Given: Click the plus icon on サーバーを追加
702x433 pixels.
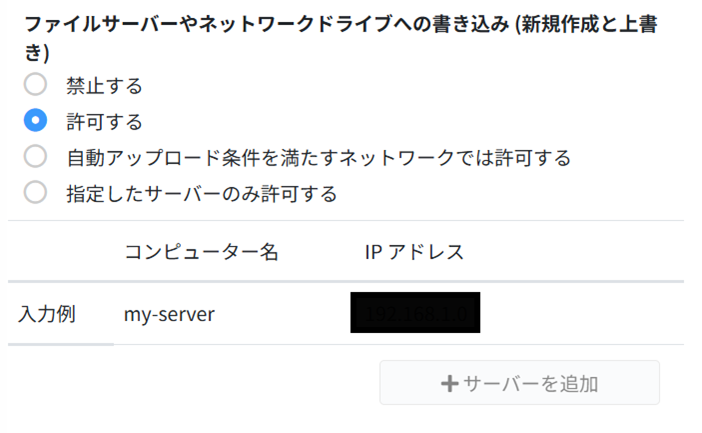Looking at the screenshot, I should (449, 384).
